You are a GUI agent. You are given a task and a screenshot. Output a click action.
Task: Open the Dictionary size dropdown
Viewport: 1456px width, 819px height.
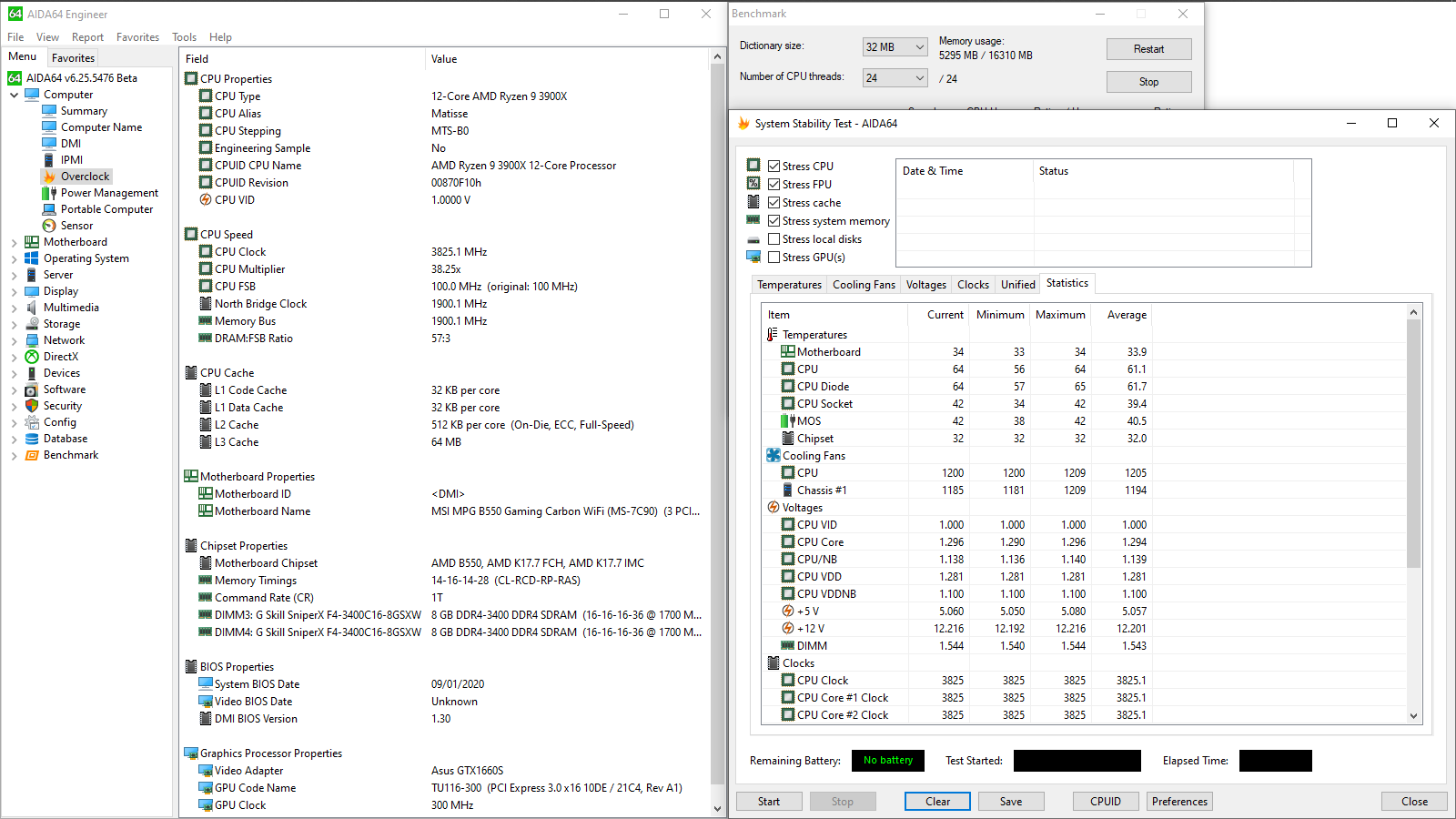point(895,47)
